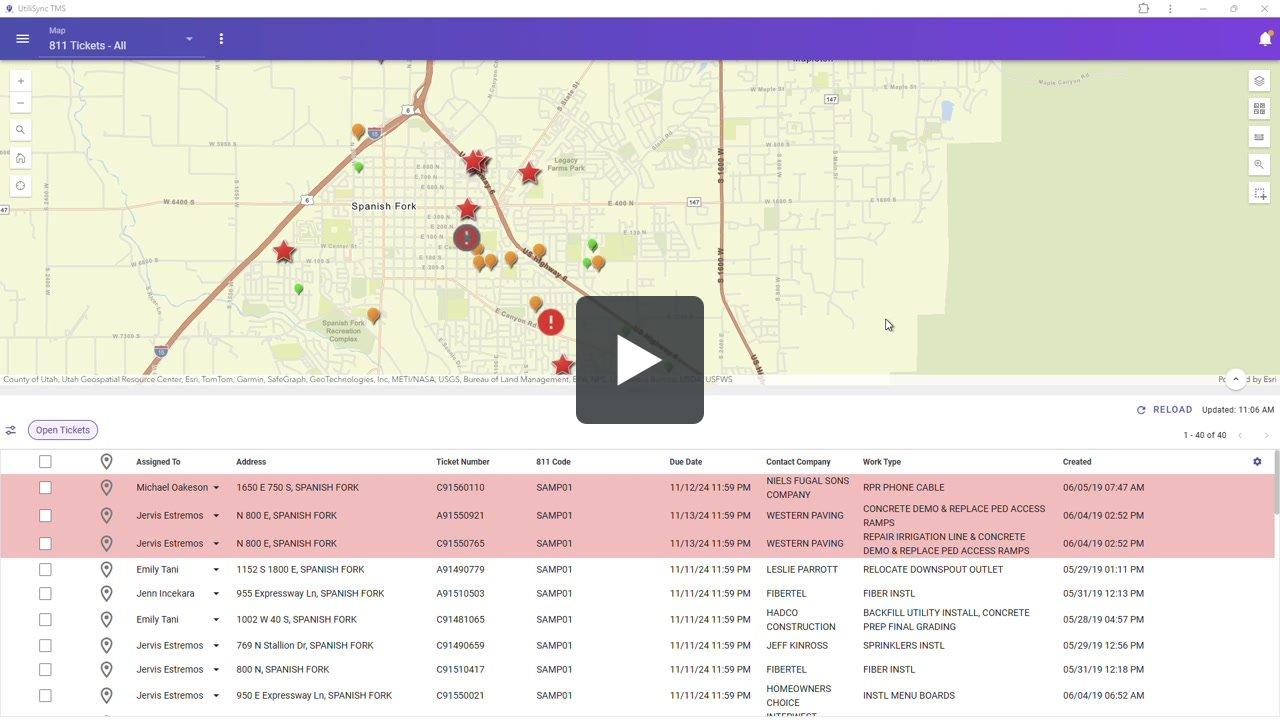Open the hamburger navigation menu
This screenshot has width=1280, height=720.
tap(22, 39)
